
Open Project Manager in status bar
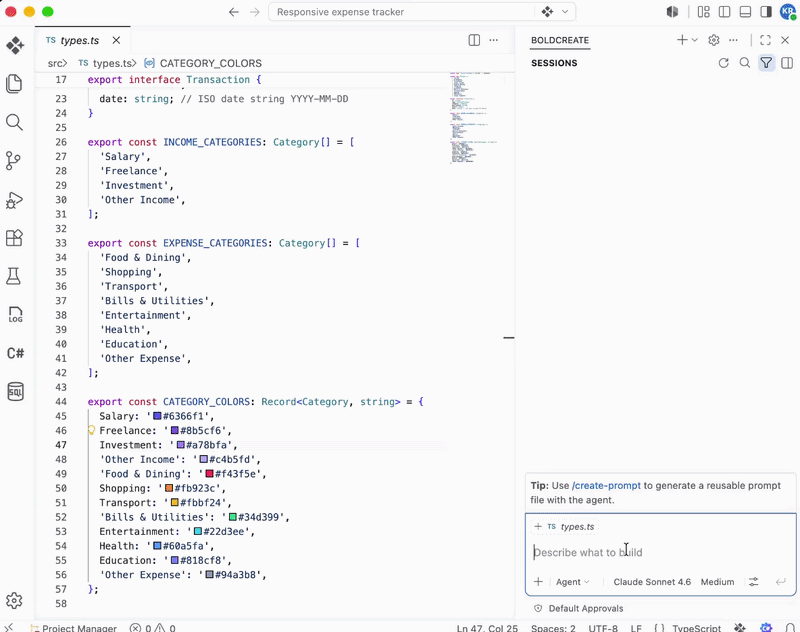tap(74, 628)
